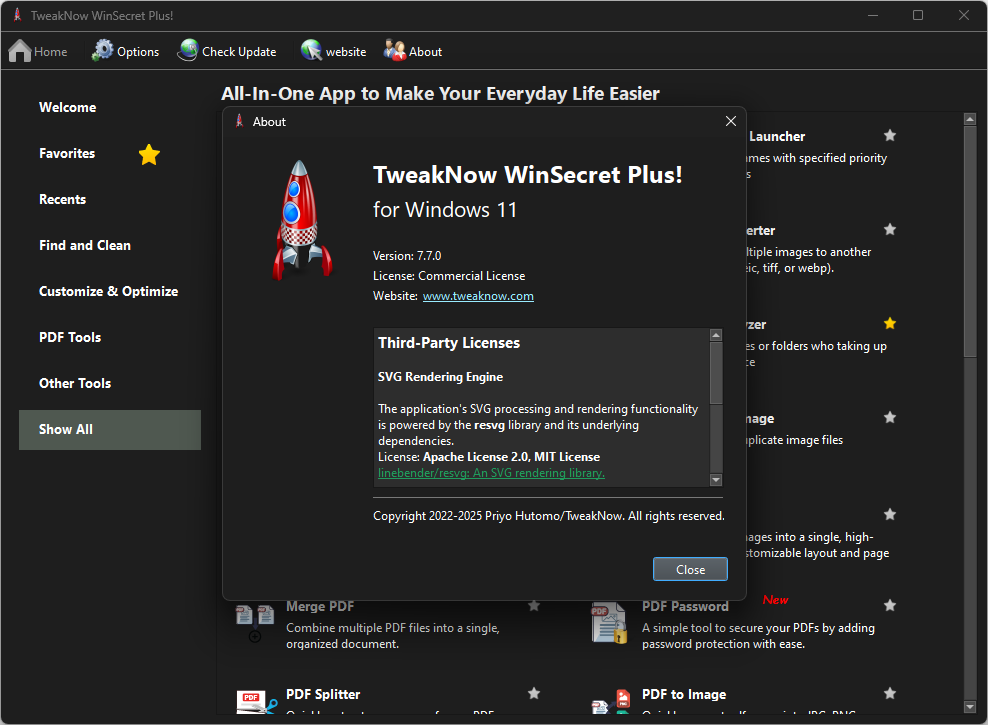Viewport: 988px width, 725px height.
Task: Unfavorite the yellow-starred folder size analyzer
Action: (x=890, y=323)
